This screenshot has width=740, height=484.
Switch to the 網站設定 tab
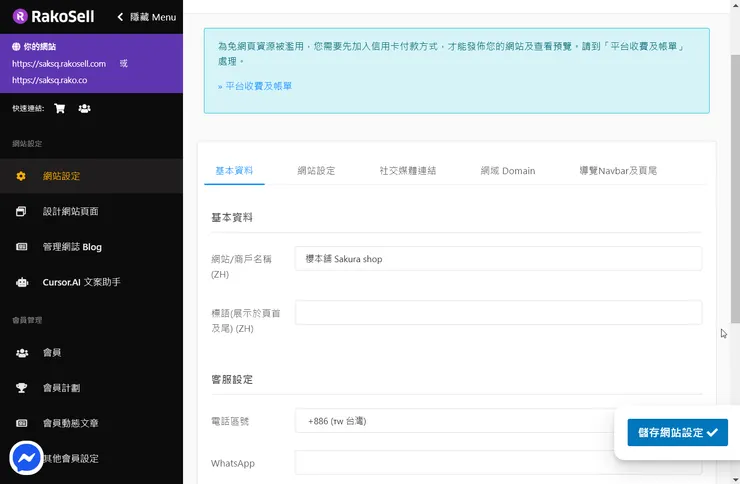pyautogui.click(x=316, y=171)
